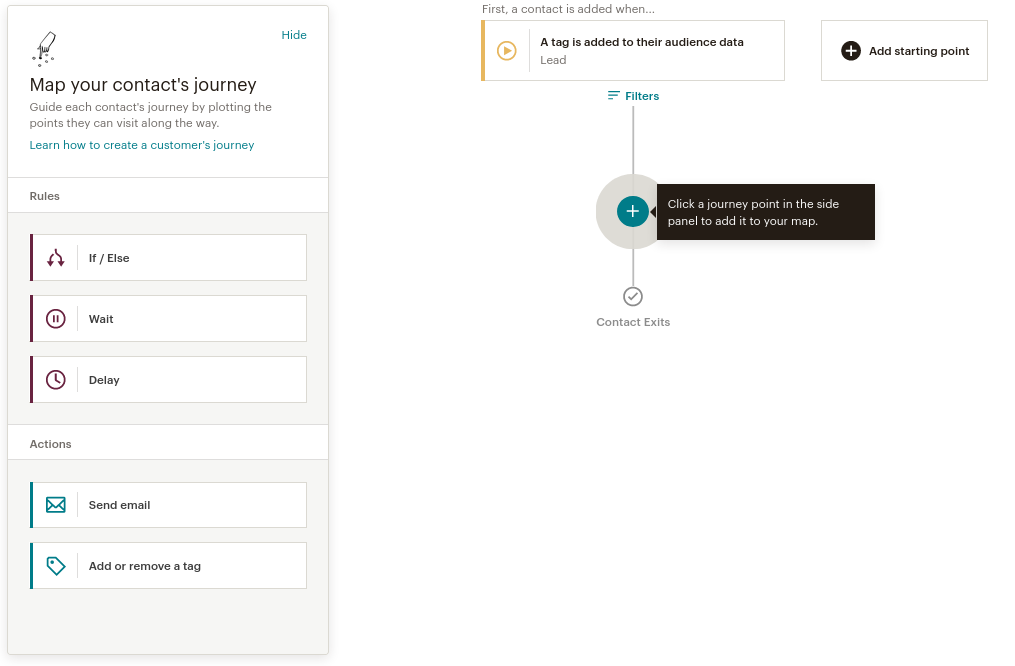Click the Contact Exits checkmark icon
The width and height of the screenshot is (1015, 666).
[633, 296]
